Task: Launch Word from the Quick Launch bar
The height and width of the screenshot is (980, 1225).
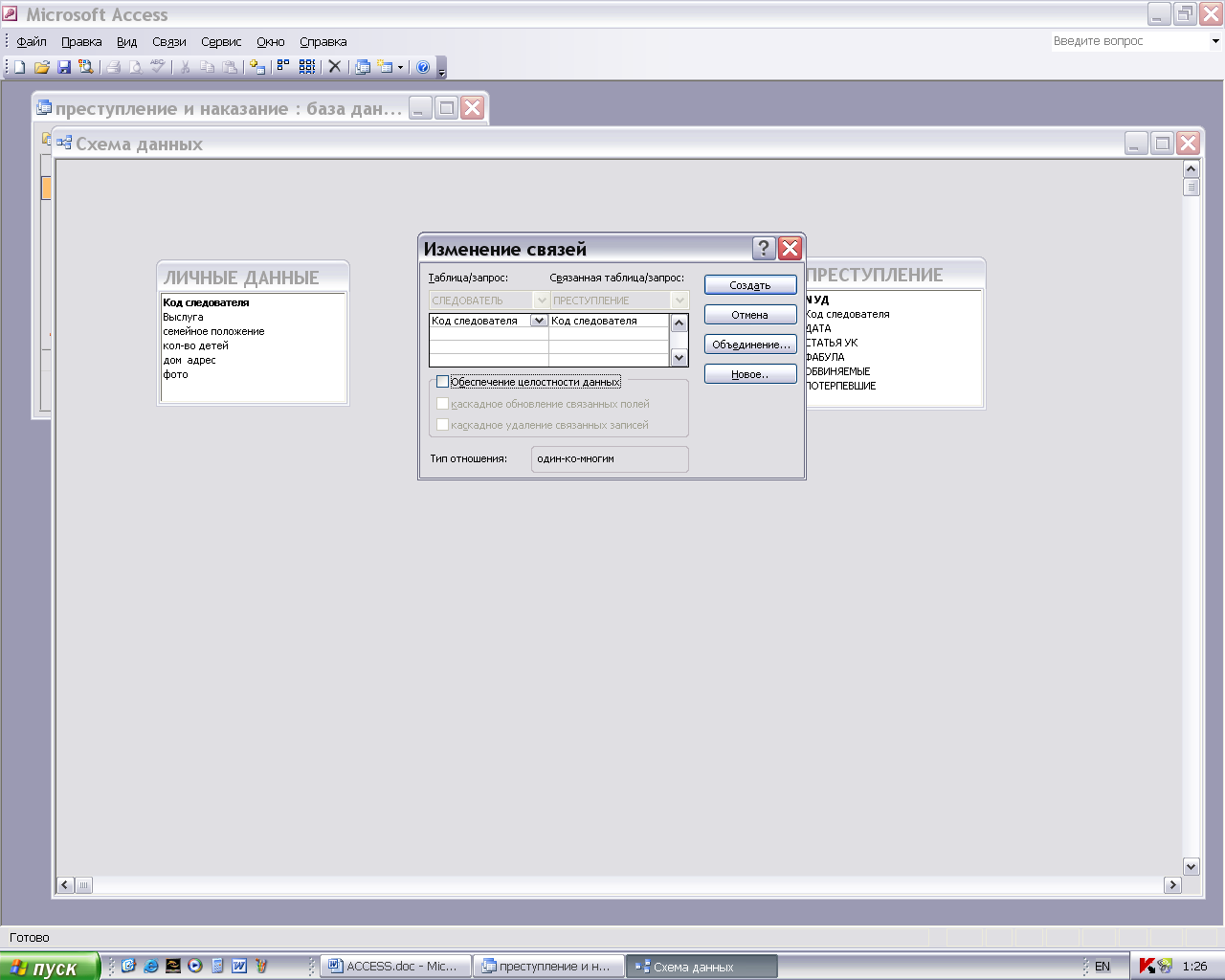Action: click(239, 967)
